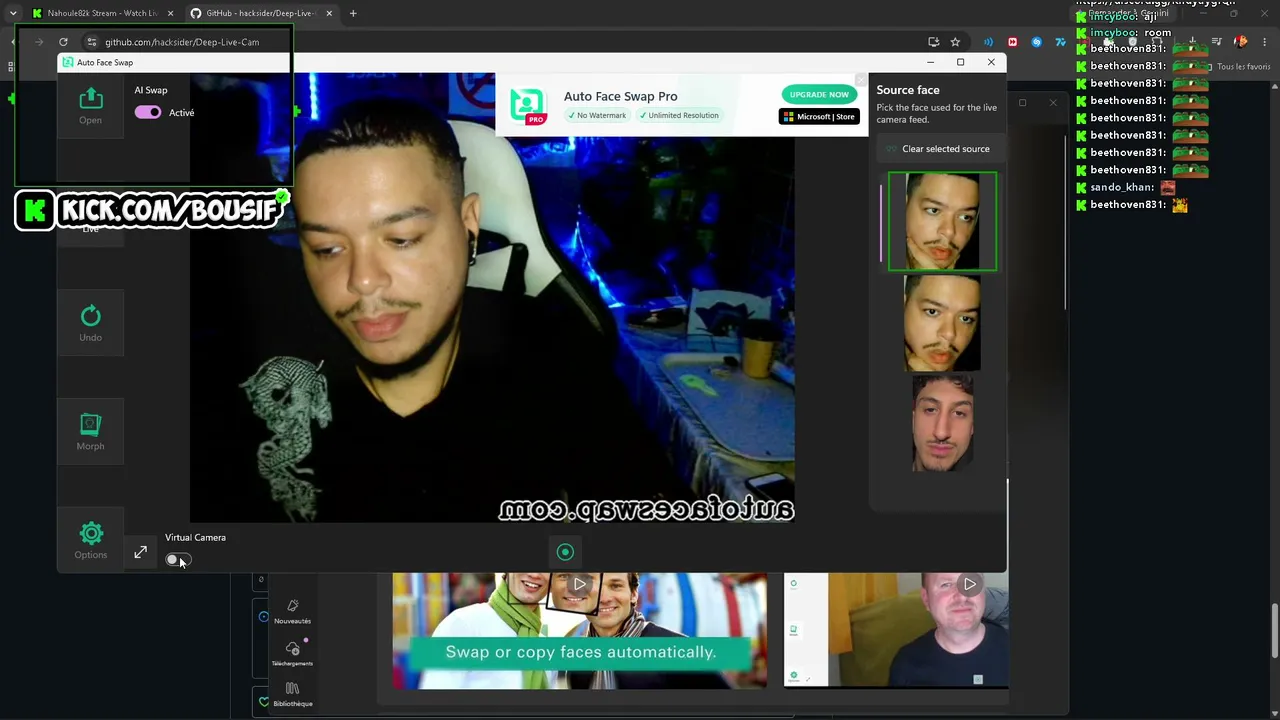
Task: Click the UPGRADE NOW button
Action: point(819,95)
